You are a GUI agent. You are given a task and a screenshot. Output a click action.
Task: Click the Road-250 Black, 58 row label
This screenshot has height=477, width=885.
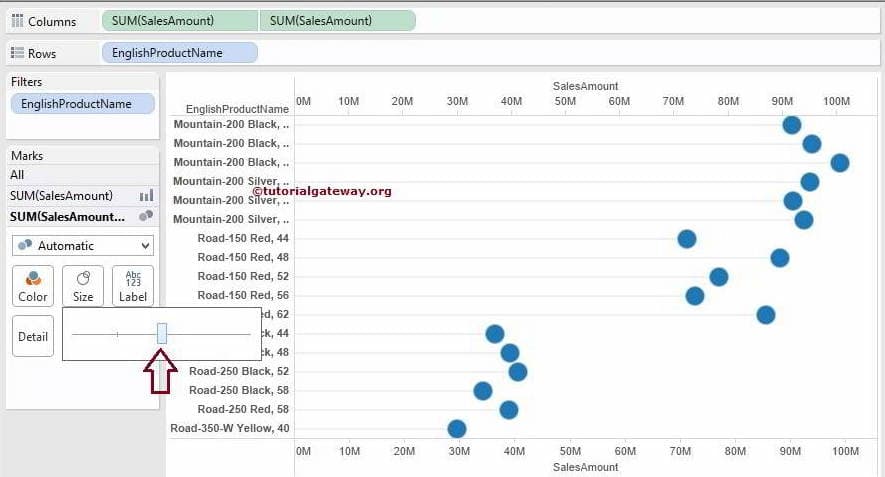(x=239, y=390)
